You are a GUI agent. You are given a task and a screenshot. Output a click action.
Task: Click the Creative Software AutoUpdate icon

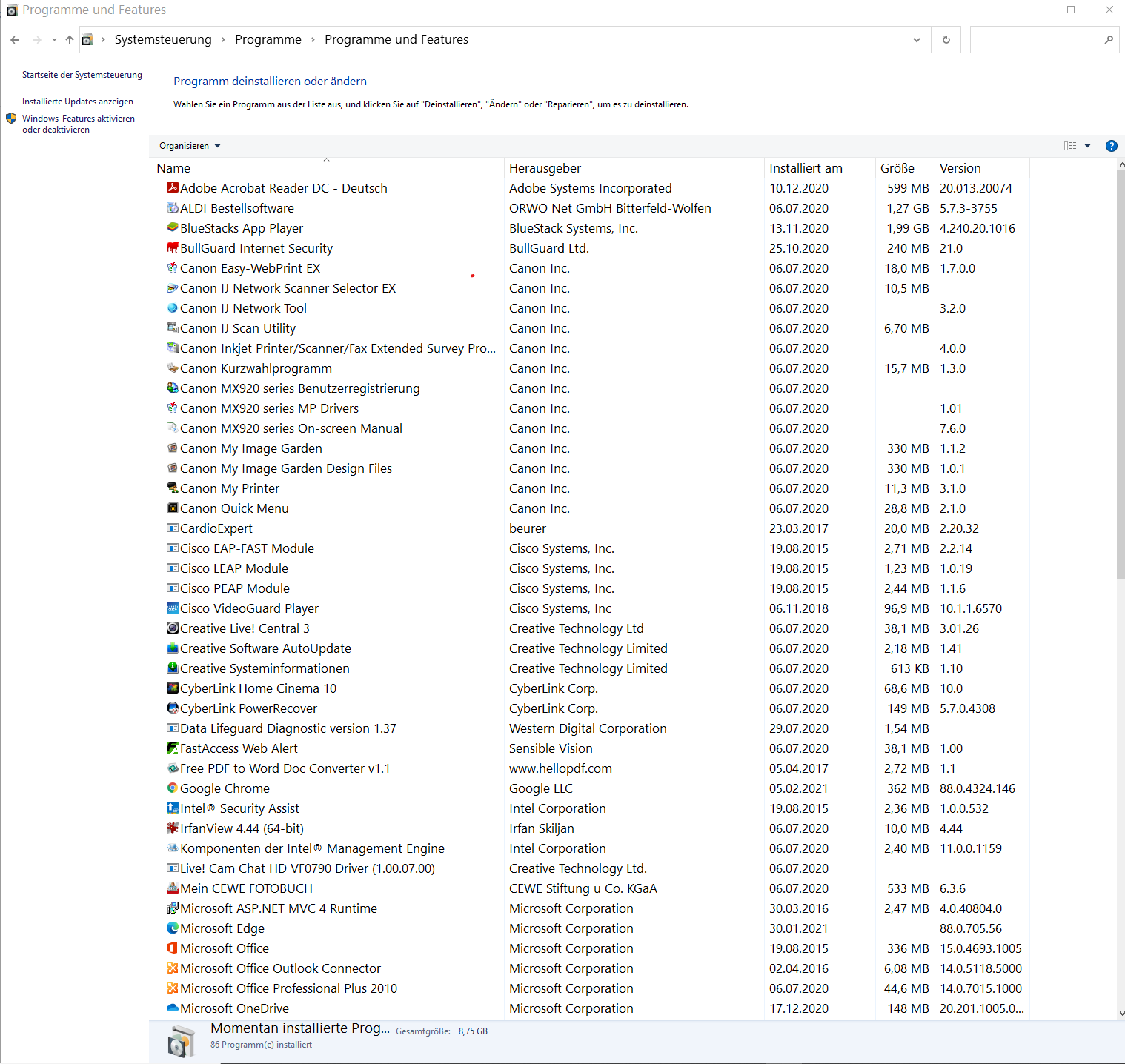click(x=173, y=648)
